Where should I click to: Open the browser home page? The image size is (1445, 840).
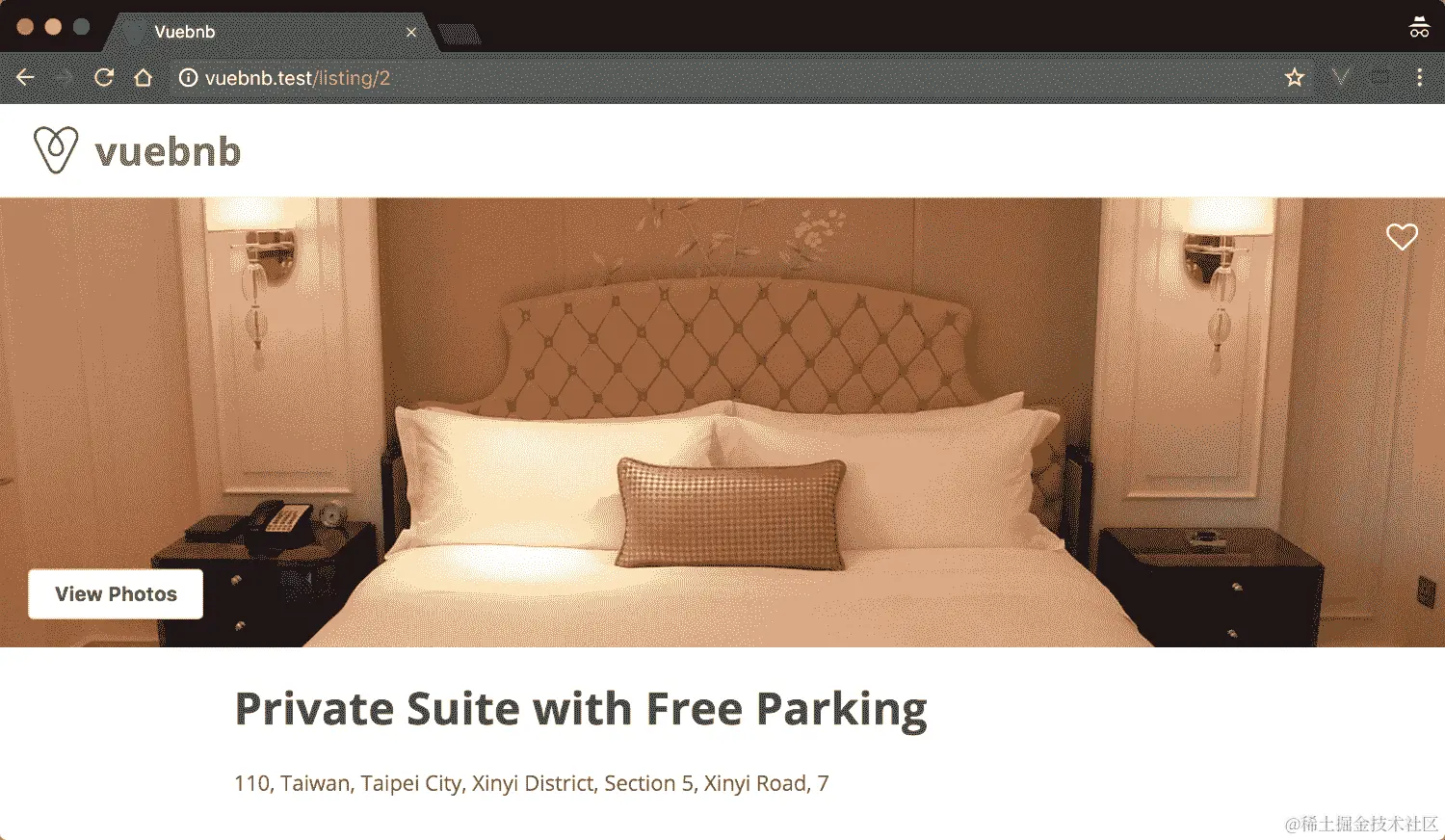point(144,78)
